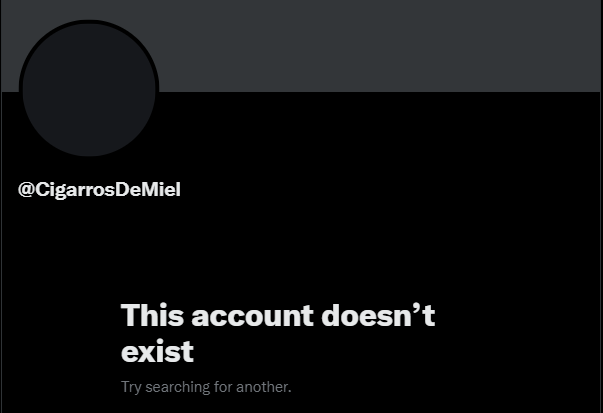Select the @CigarrosDeMiel handle text
This screenshot has width=603, height=413.
[x=99, y=189]
